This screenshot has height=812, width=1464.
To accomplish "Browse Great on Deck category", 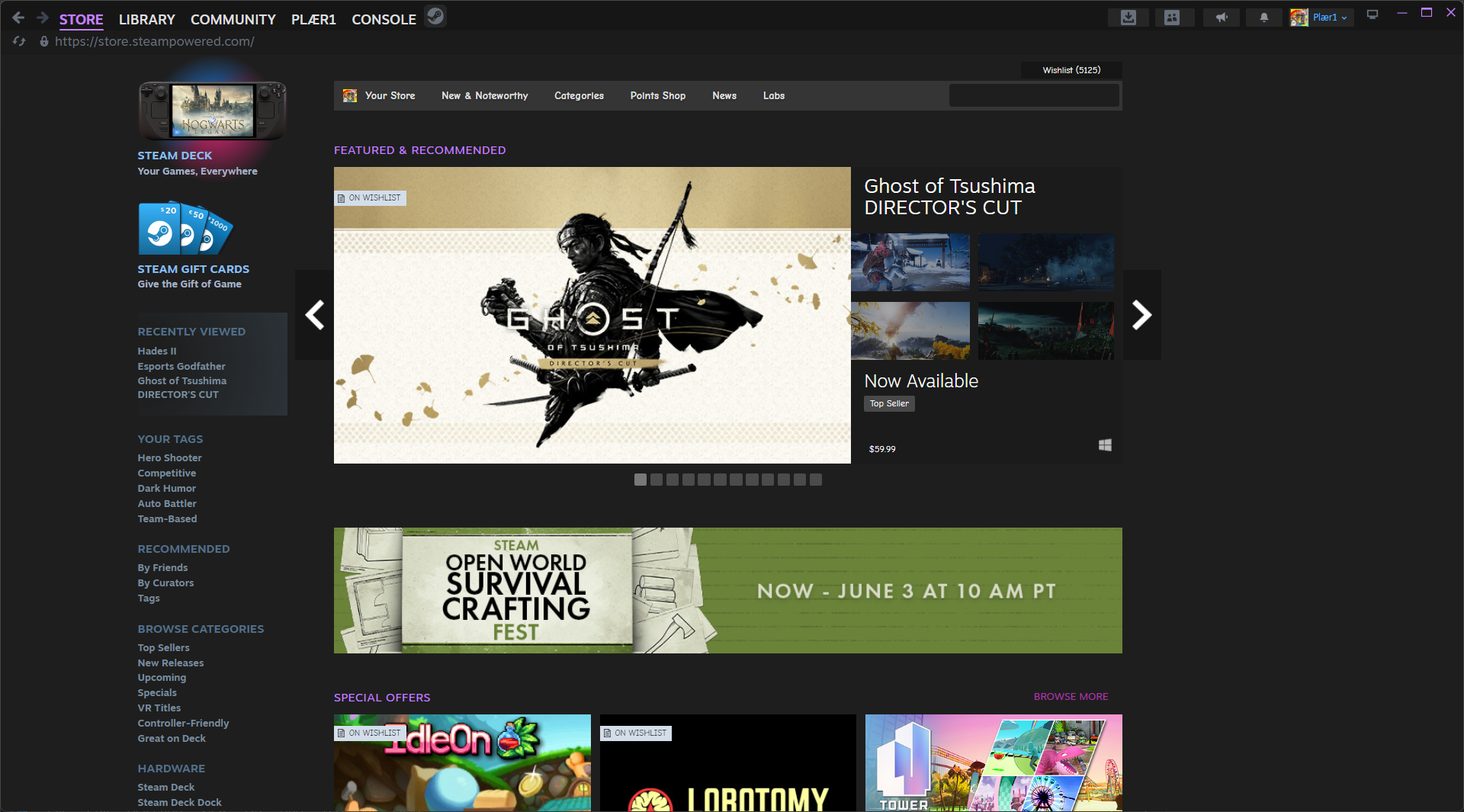I will coord(172,739).
